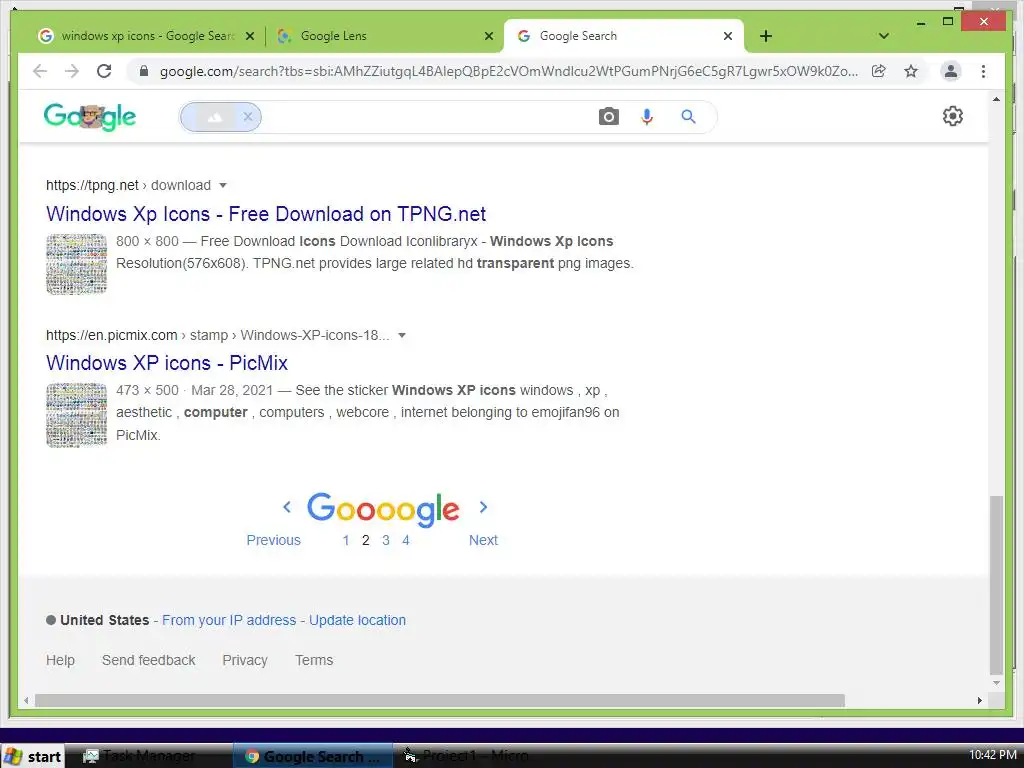Jump to results page 4

pyautogui.click(x=406, y=540)
